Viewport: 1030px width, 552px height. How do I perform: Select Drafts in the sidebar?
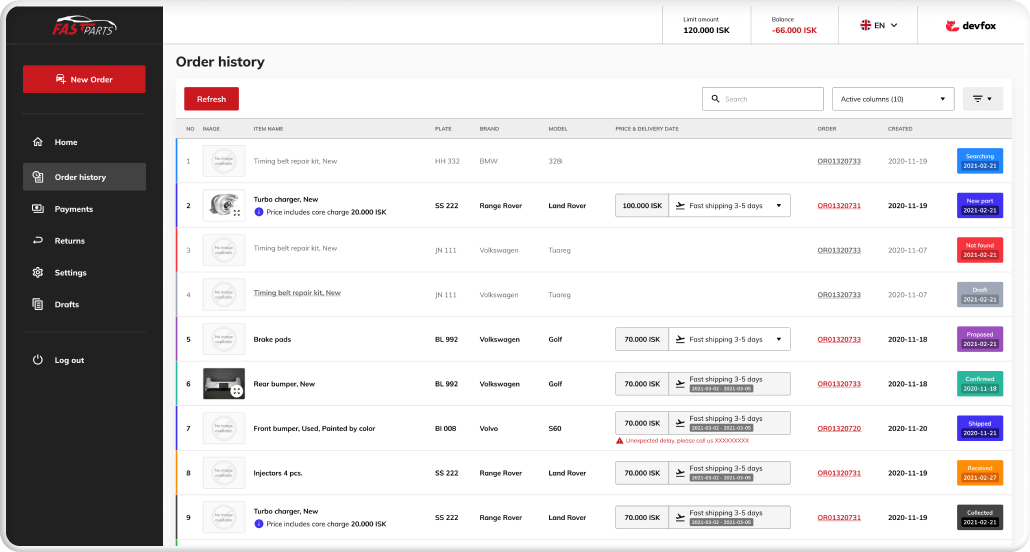pyautogui.click(x=66, y=304)
